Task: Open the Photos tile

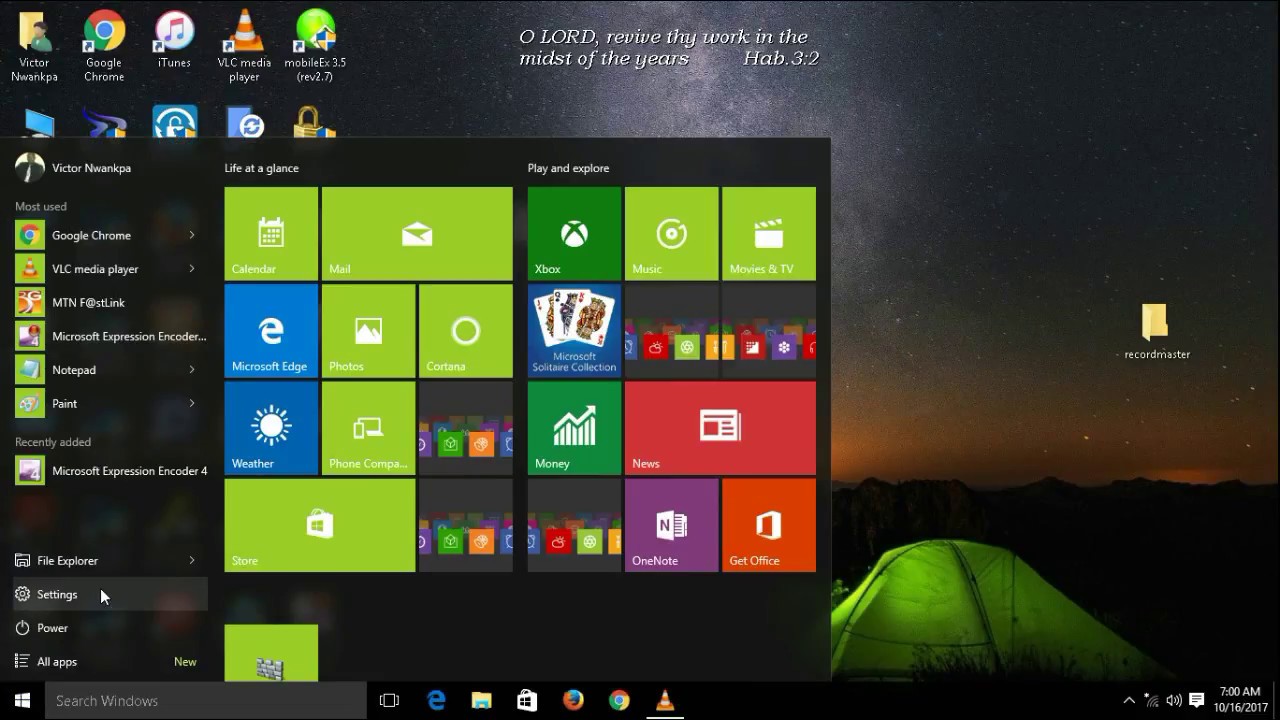Action: [368, 330]
